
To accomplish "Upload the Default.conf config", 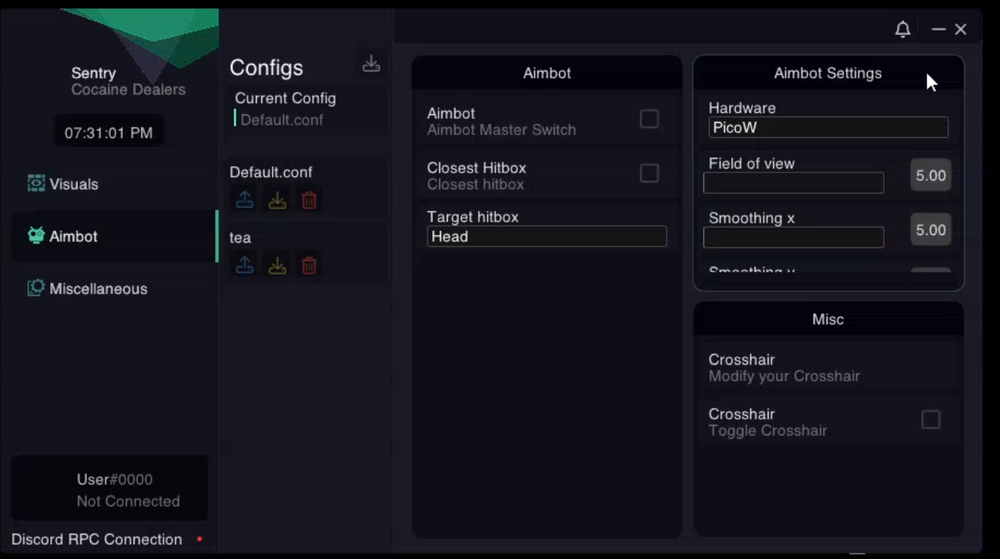I will (x=245, y=200).
